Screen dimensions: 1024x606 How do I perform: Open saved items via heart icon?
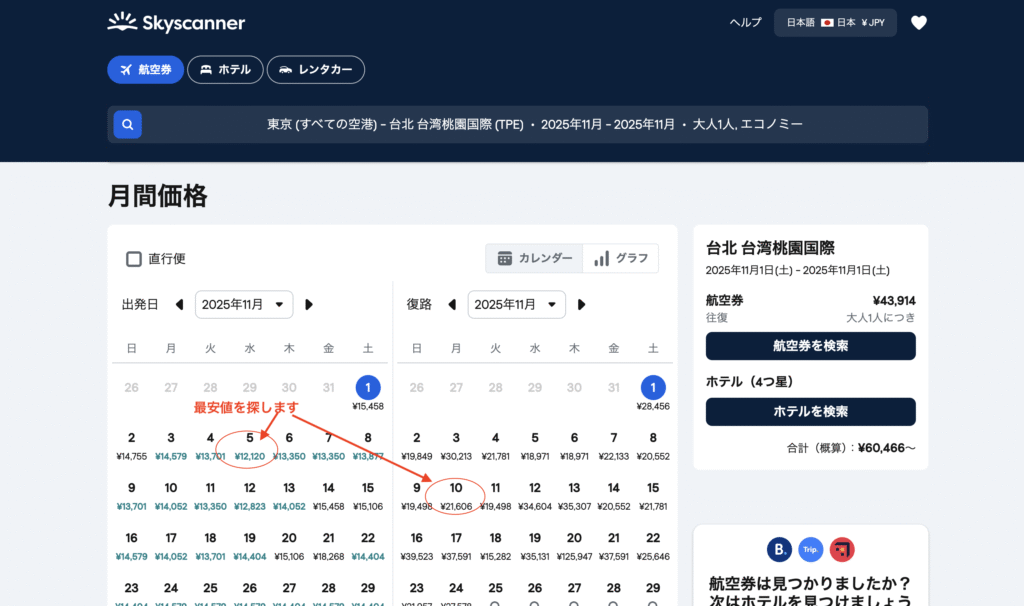click(x=918, y=23)
